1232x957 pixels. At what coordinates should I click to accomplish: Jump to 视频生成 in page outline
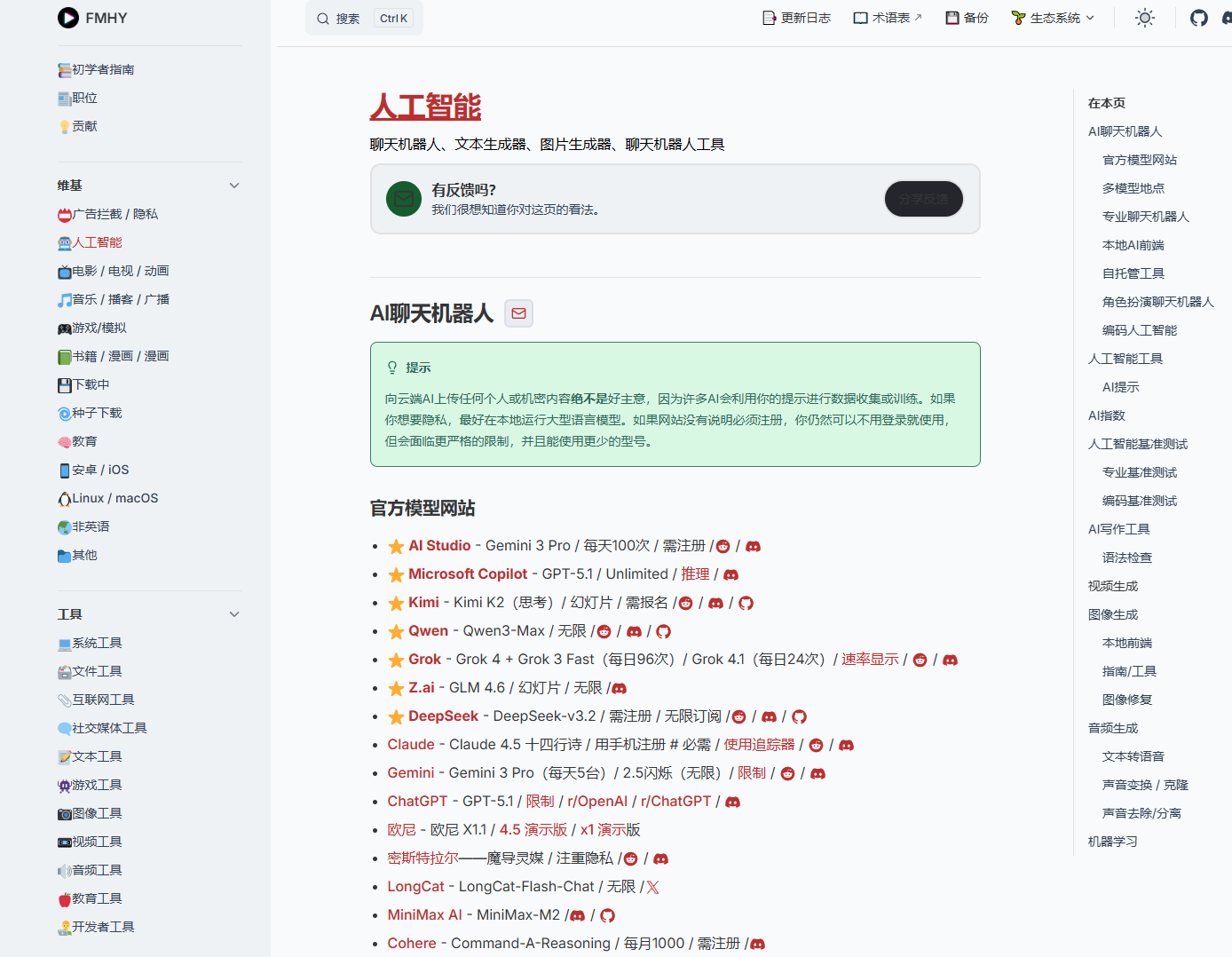tap(1113, 586)
